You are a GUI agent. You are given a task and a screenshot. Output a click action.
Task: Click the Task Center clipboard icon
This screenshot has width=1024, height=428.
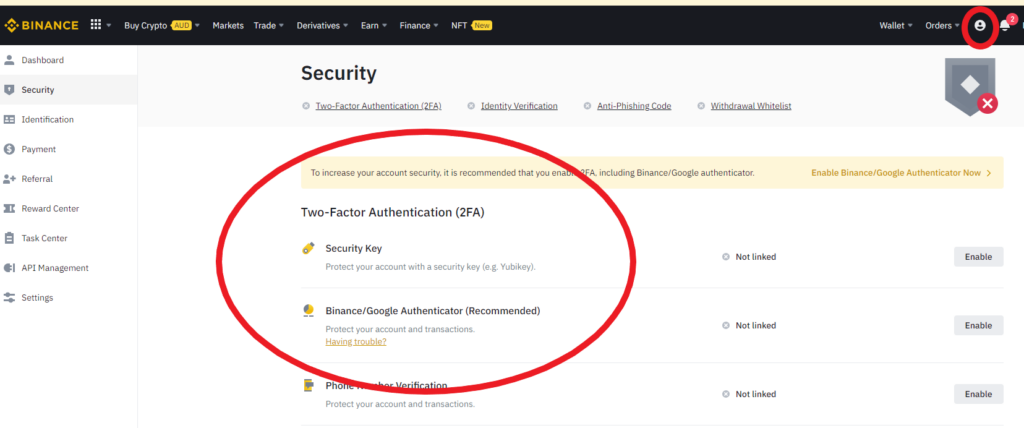coord(9,238)
